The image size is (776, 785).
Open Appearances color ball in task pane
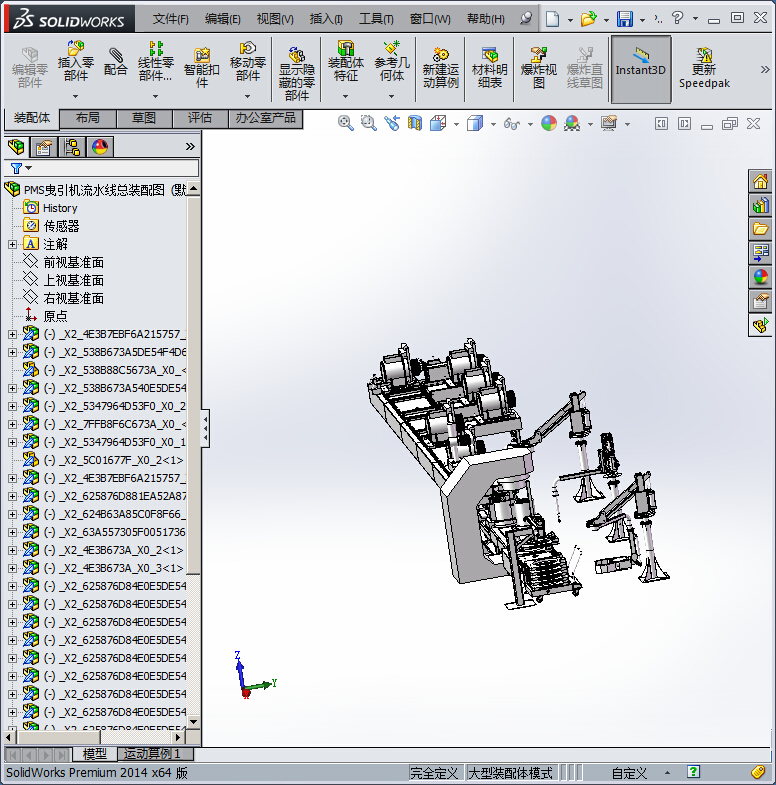click(x=760, y=277)
